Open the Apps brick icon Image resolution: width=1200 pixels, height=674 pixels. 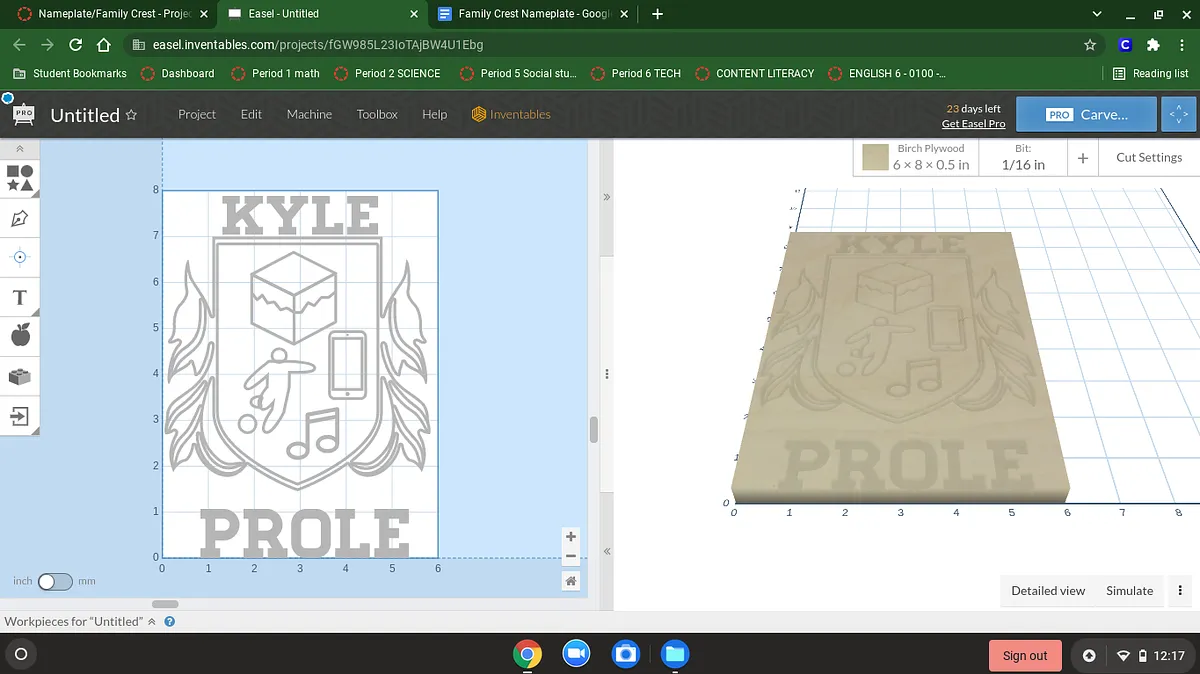point(20,376)
